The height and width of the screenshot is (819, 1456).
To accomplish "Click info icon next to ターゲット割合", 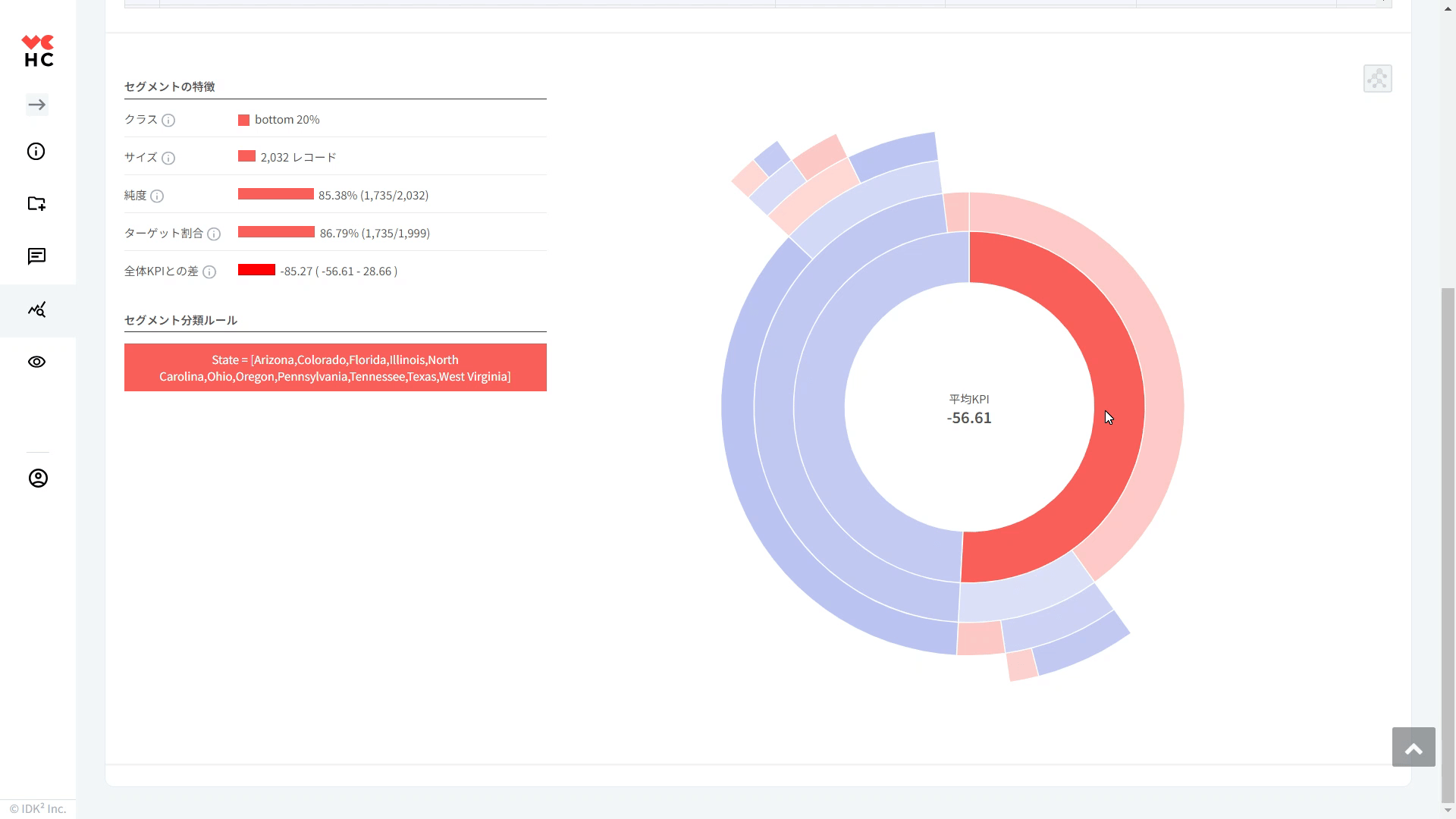I will tap(214, 234).
